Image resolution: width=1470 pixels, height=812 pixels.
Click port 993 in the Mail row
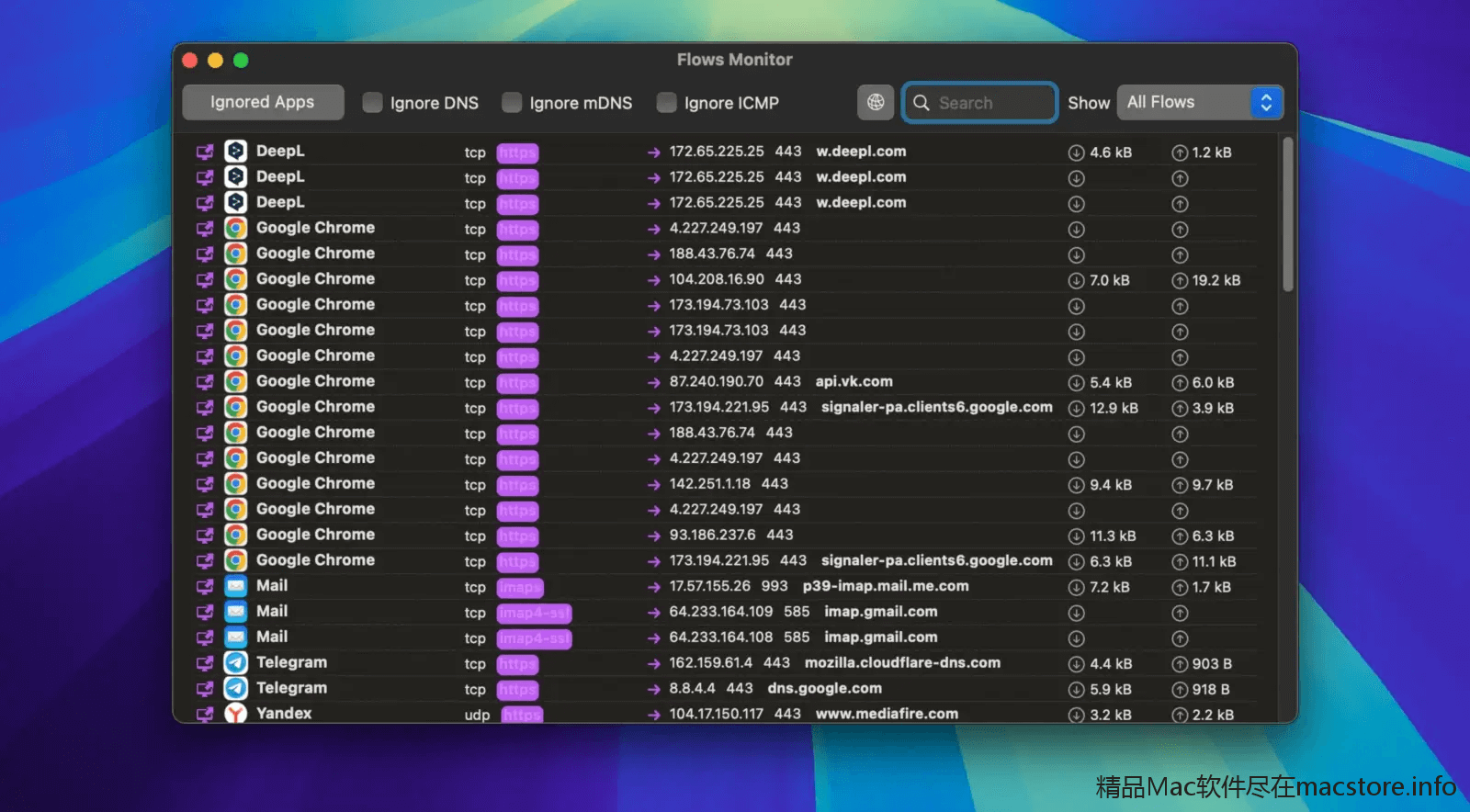coord(774,586)
